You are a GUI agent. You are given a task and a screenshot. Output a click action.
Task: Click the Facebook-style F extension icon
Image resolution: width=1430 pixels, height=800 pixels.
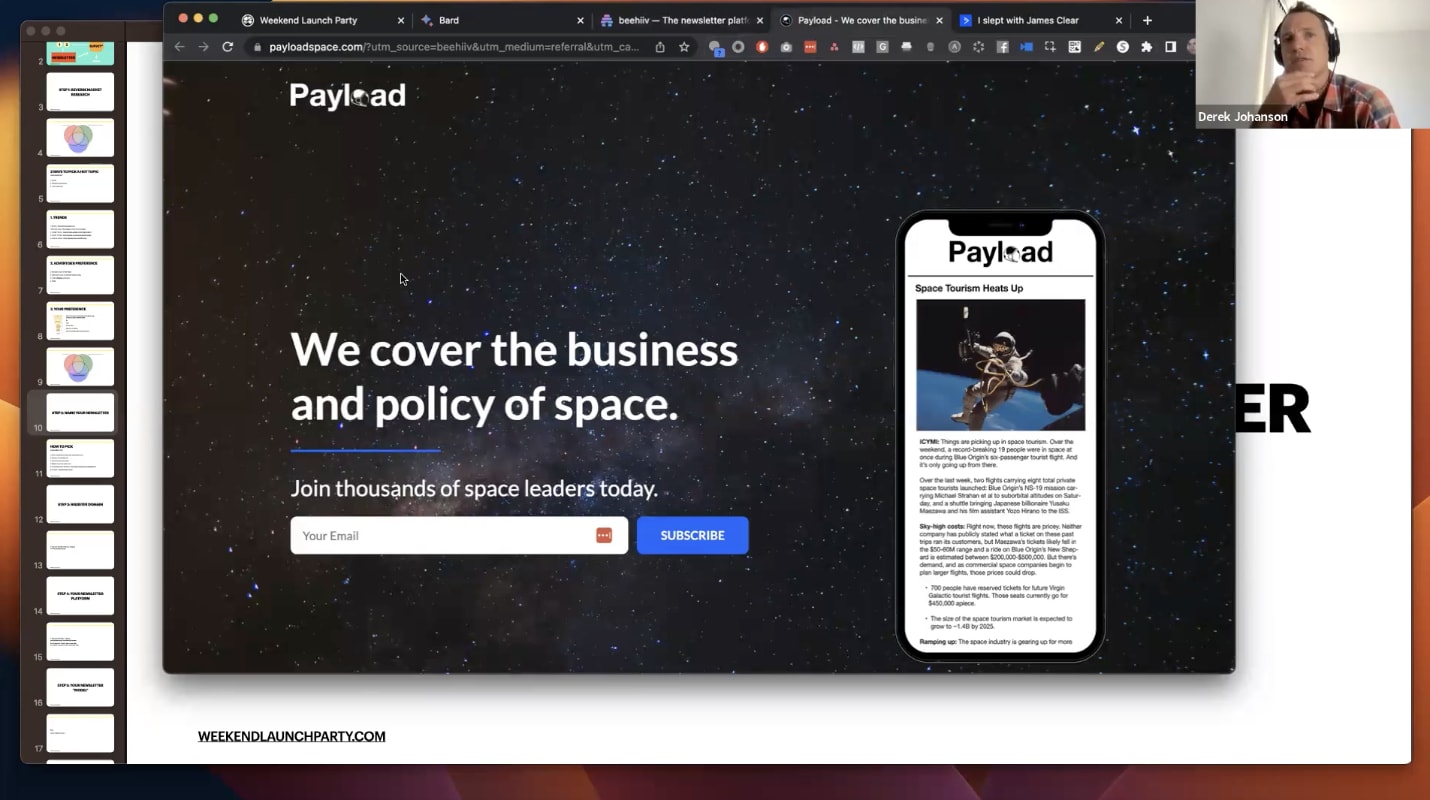pos(1002,47)
